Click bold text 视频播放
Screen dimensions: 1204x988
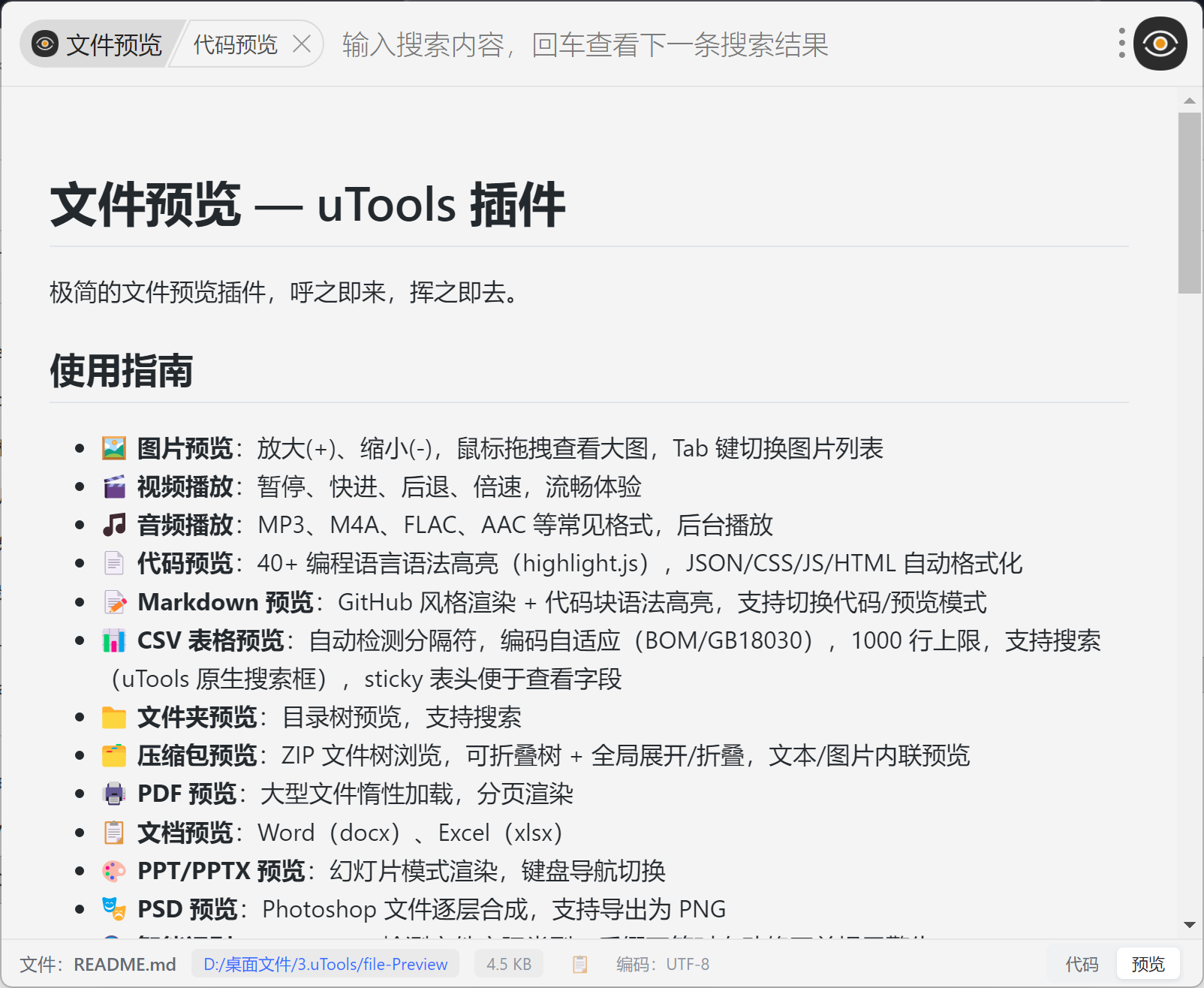tap(185, 486)
